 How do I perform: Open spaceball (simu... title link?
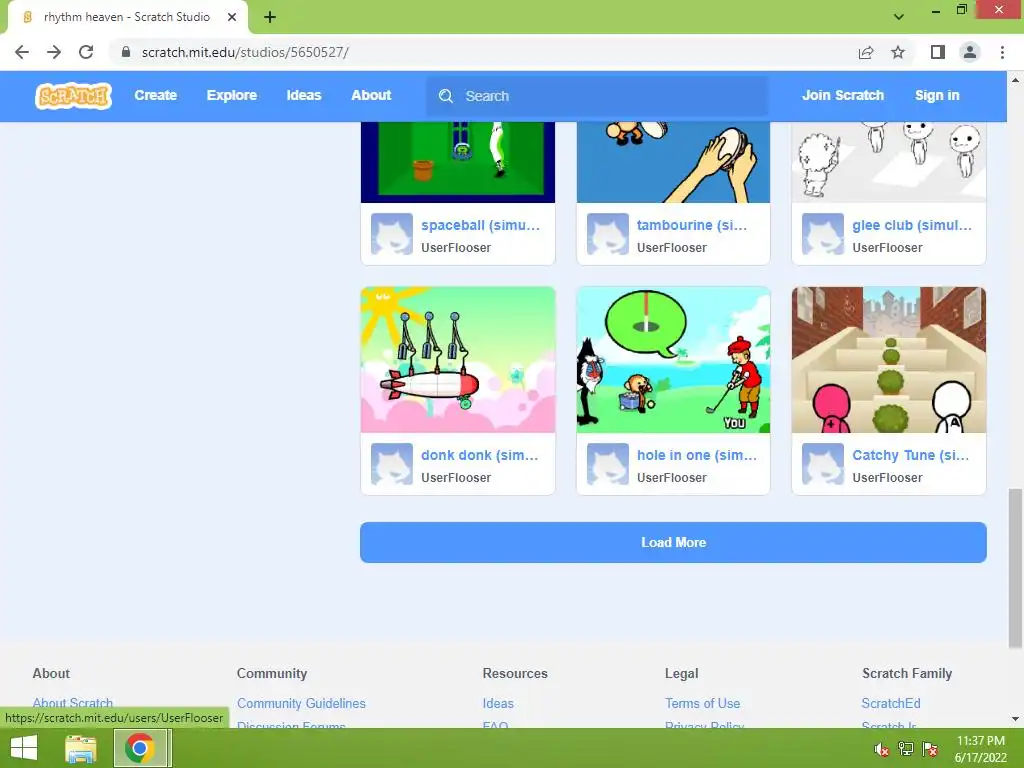tap(481, 225)
